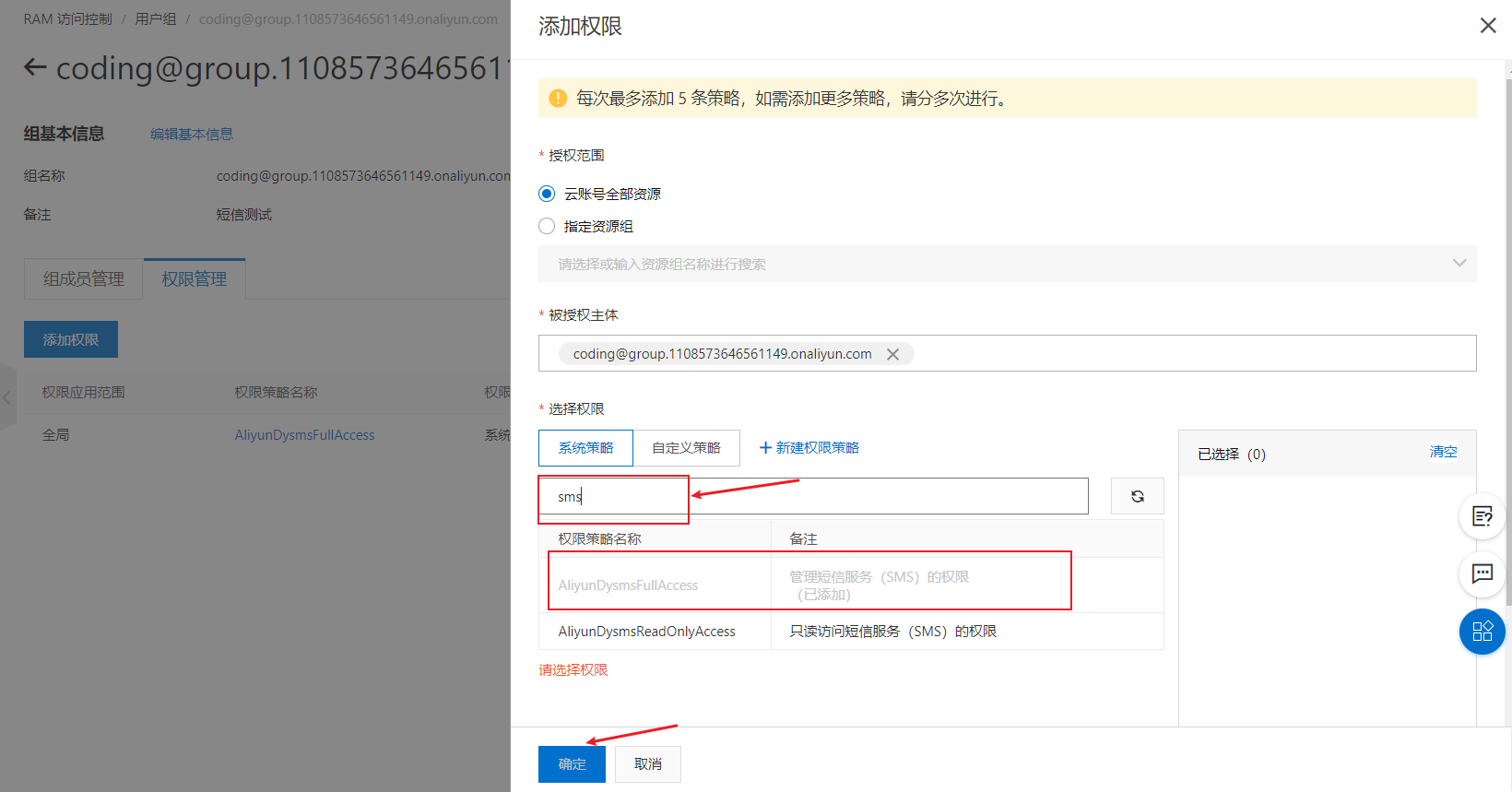Remove coding@group principal tag with its X

[x=892, y=354]
